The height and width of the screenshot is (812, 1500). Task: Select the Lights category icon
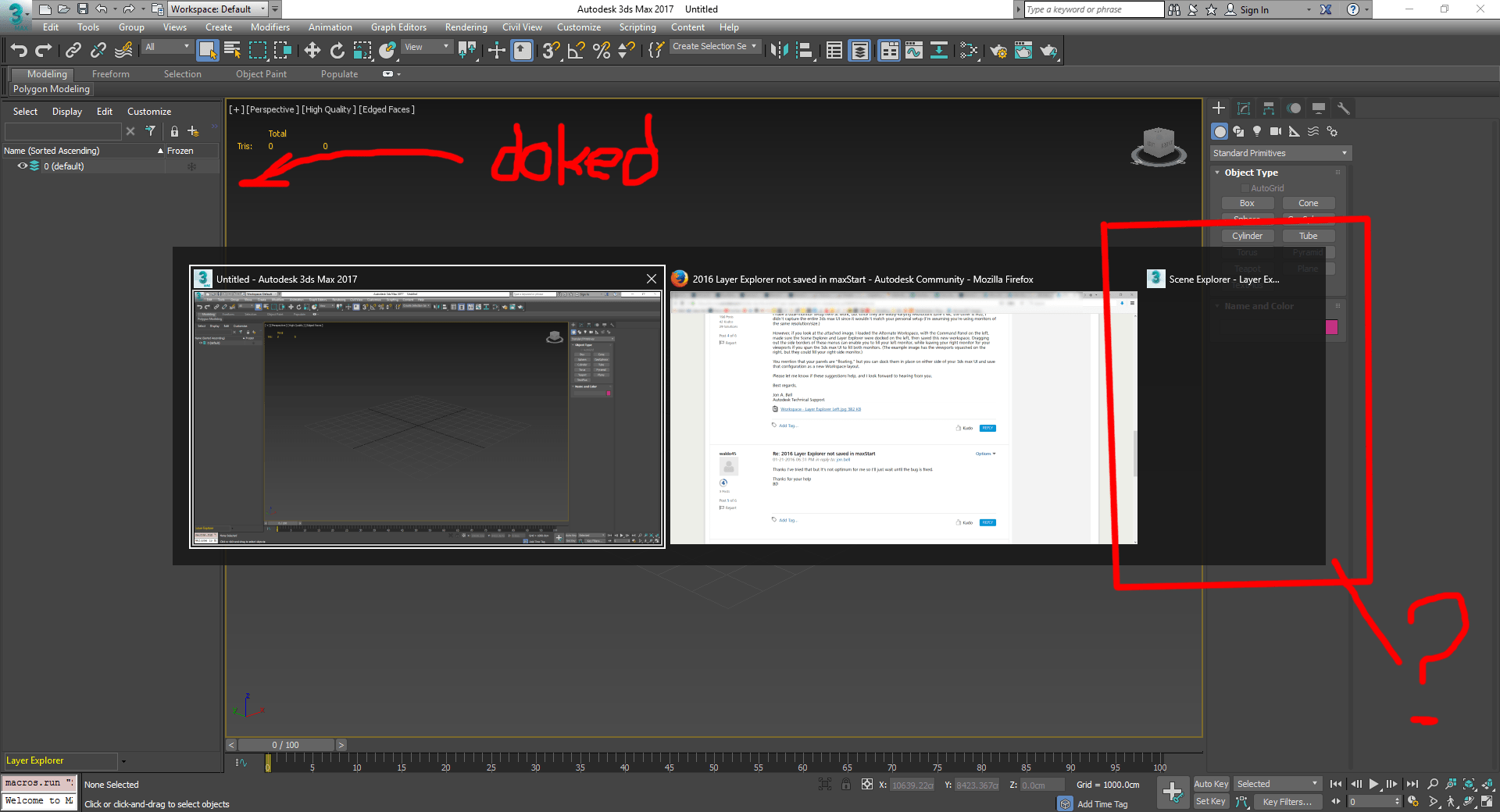1257,131
